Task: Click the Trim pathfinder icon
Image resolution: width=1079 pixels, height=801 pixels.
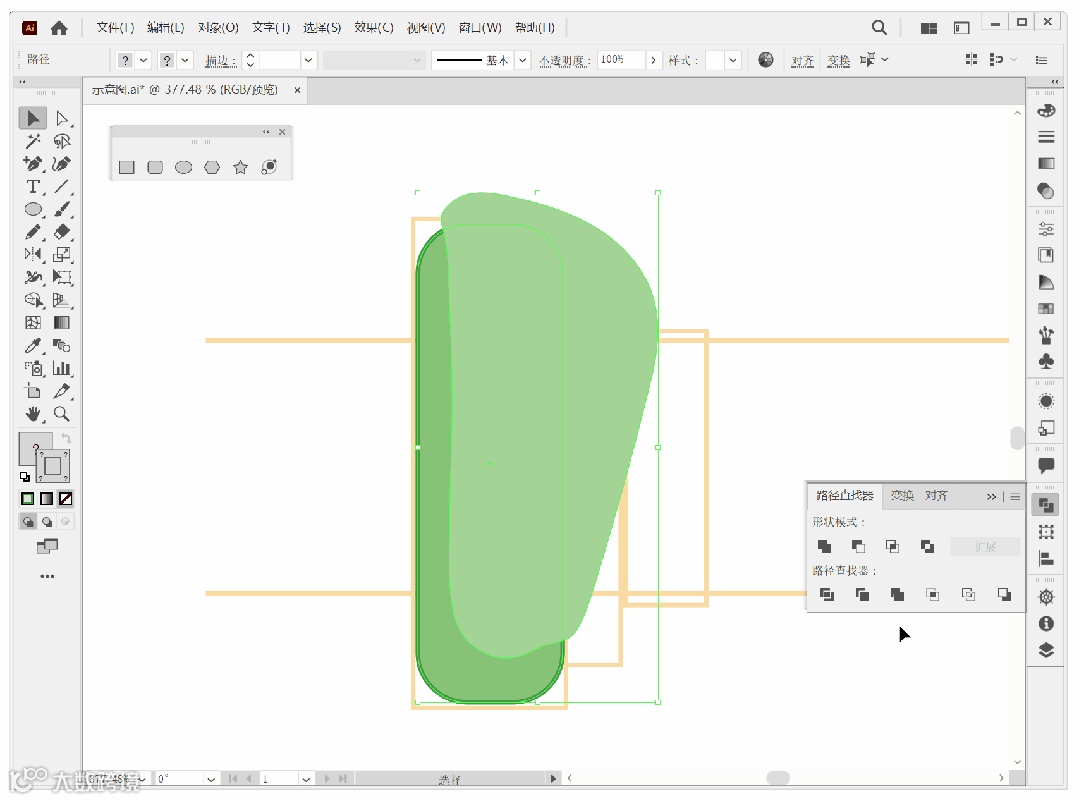Action: click(862, 595)
